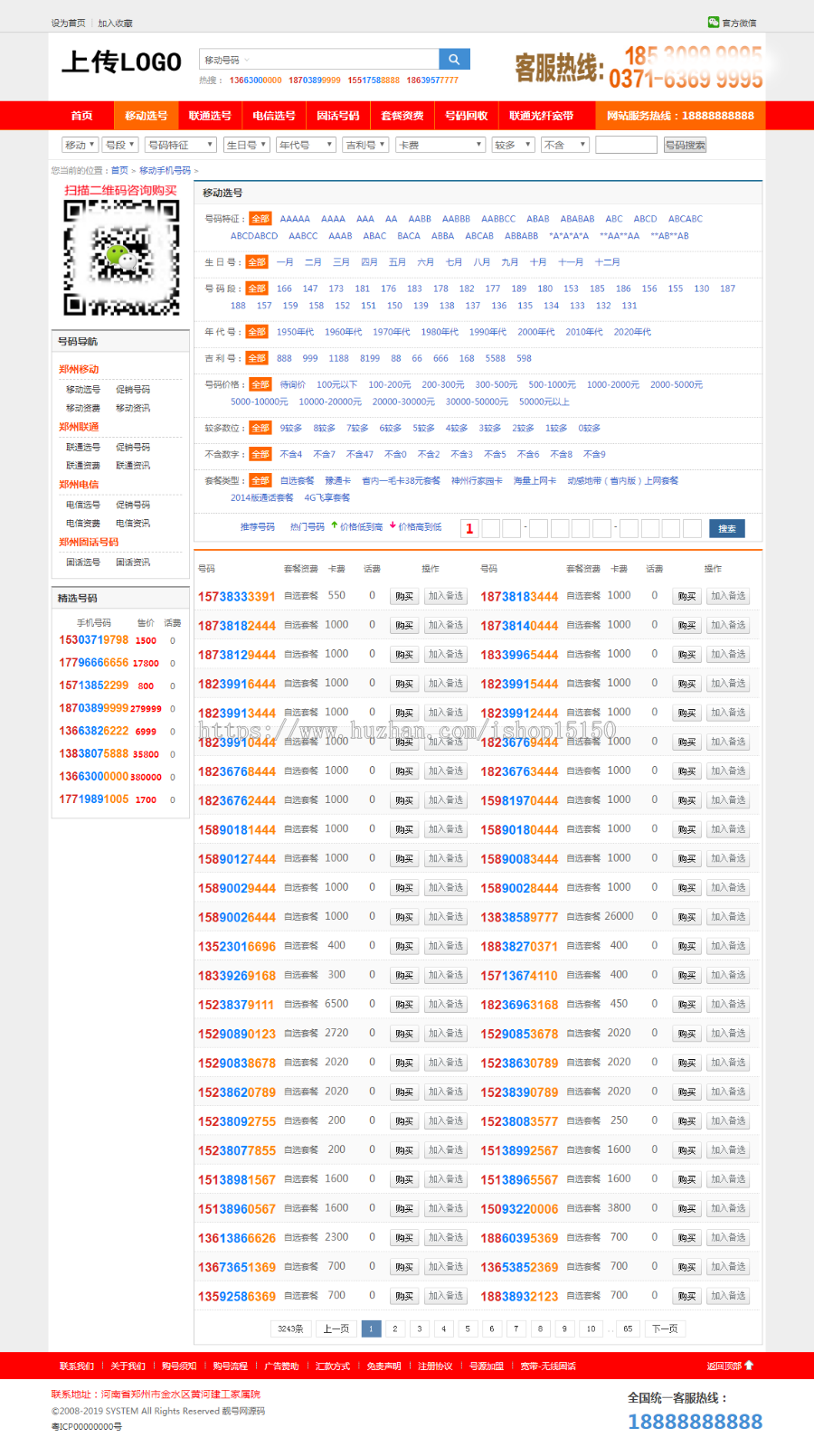Click 购买 for number 15738333391

click(404, 596)
